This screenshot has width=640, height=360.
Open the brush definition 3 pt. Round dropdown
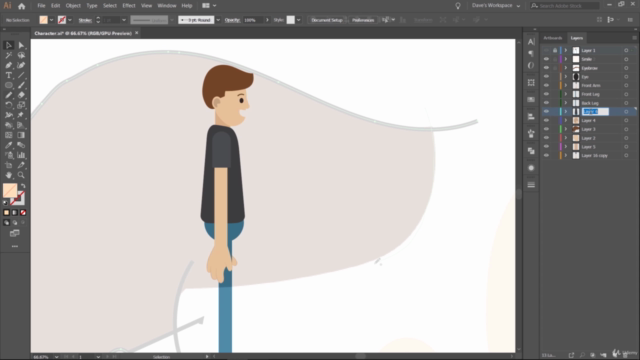coord(218,20)
